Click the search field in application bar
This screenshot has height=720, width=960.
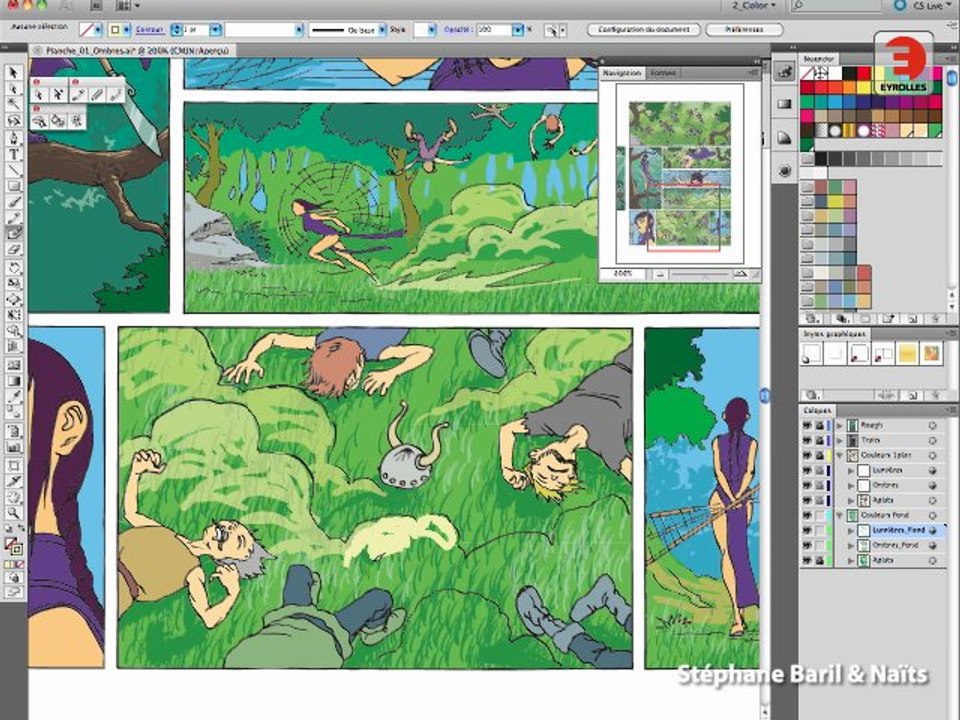click(837, 6)
